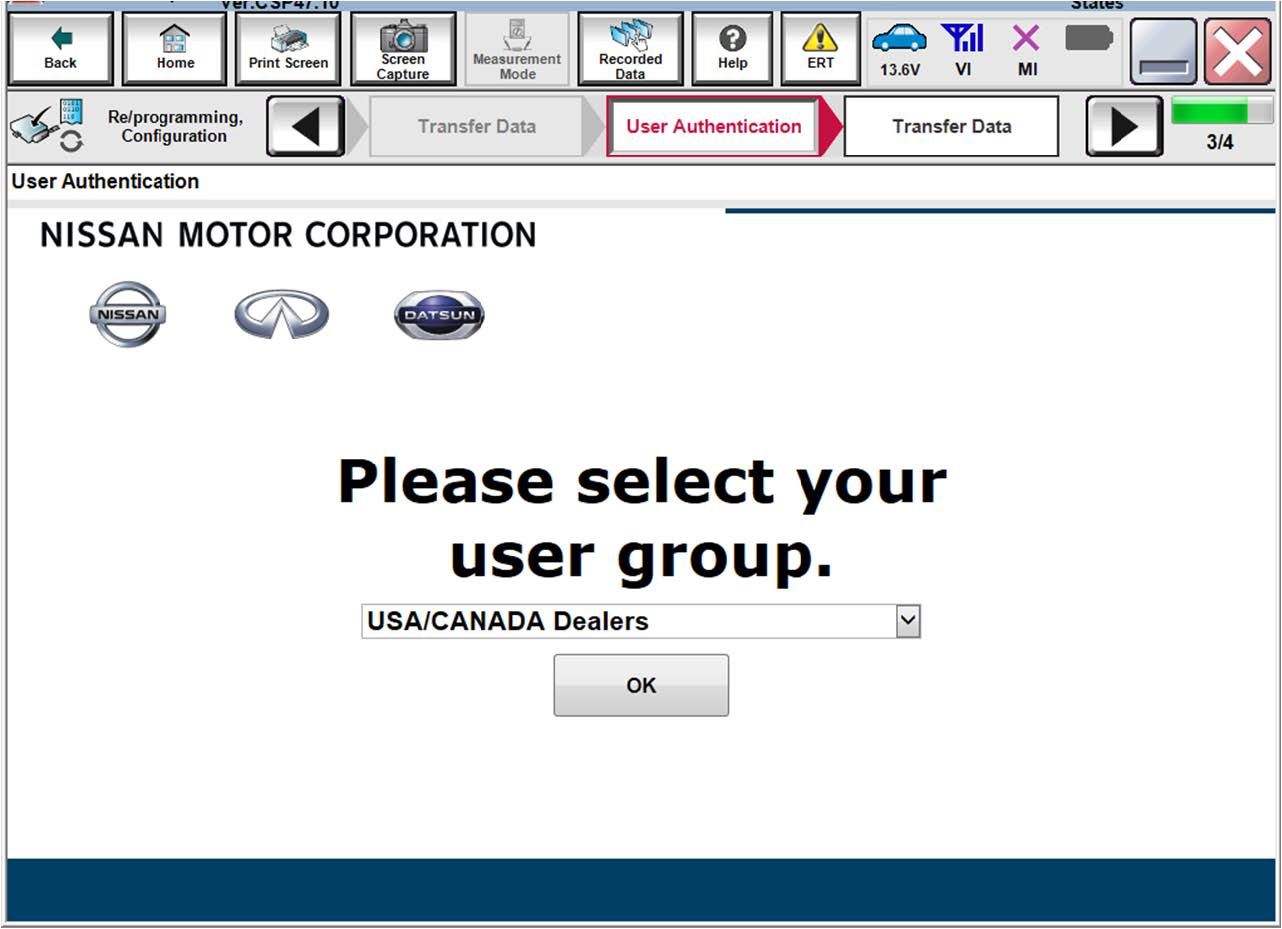Viewport: 1282px width, 929px height.
Task: Click the Measurement Mode button
Action: (x=517, y=49)
